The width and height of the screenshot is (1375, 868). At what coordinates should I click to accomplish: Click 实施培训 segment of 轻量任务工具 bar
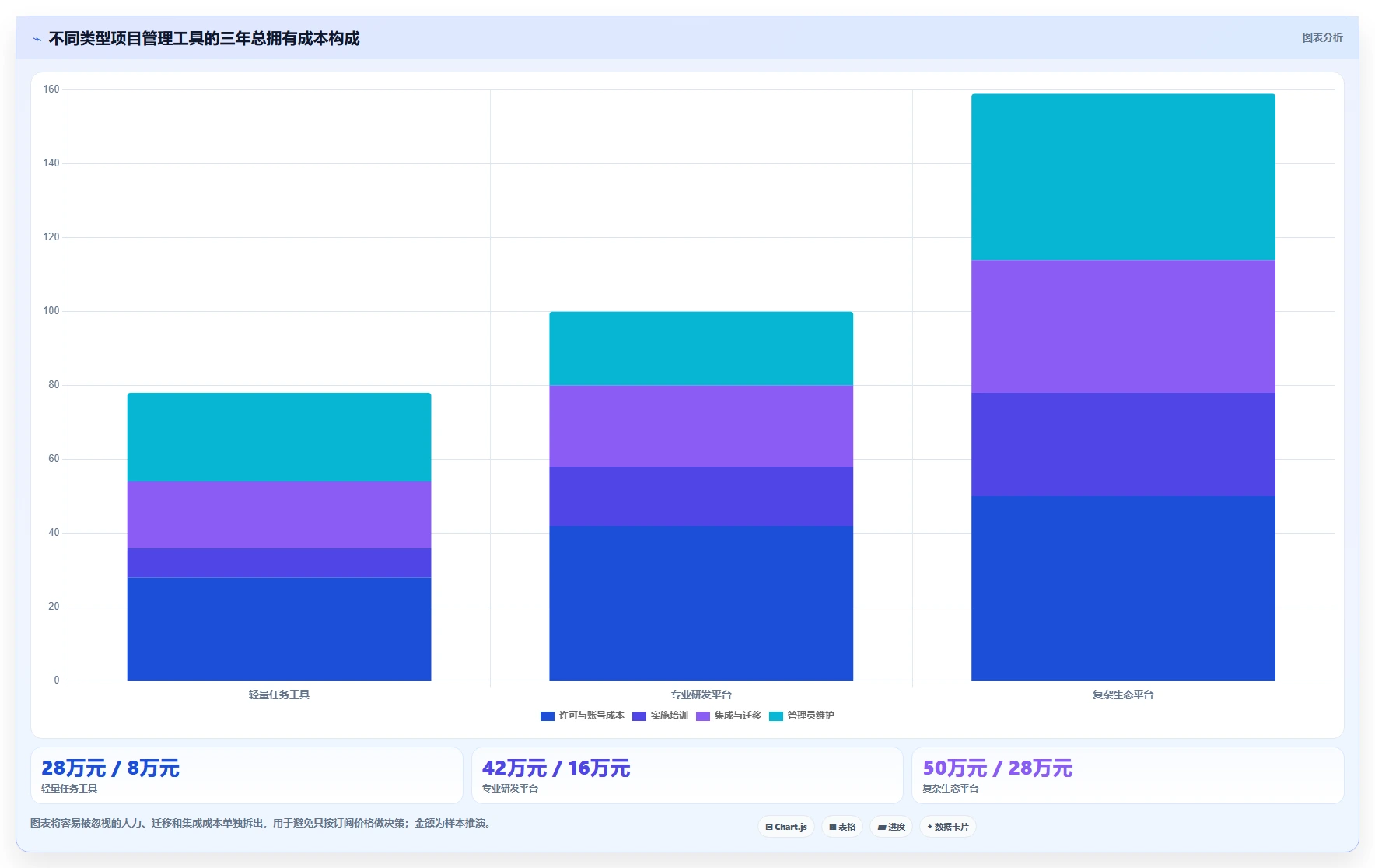click(x=279, y=563)
